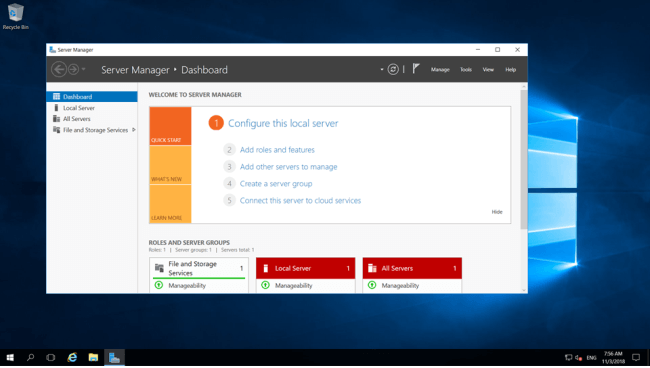Open the What's New tile
Screen dimensions: 650x368
click(x=170, y=165)
